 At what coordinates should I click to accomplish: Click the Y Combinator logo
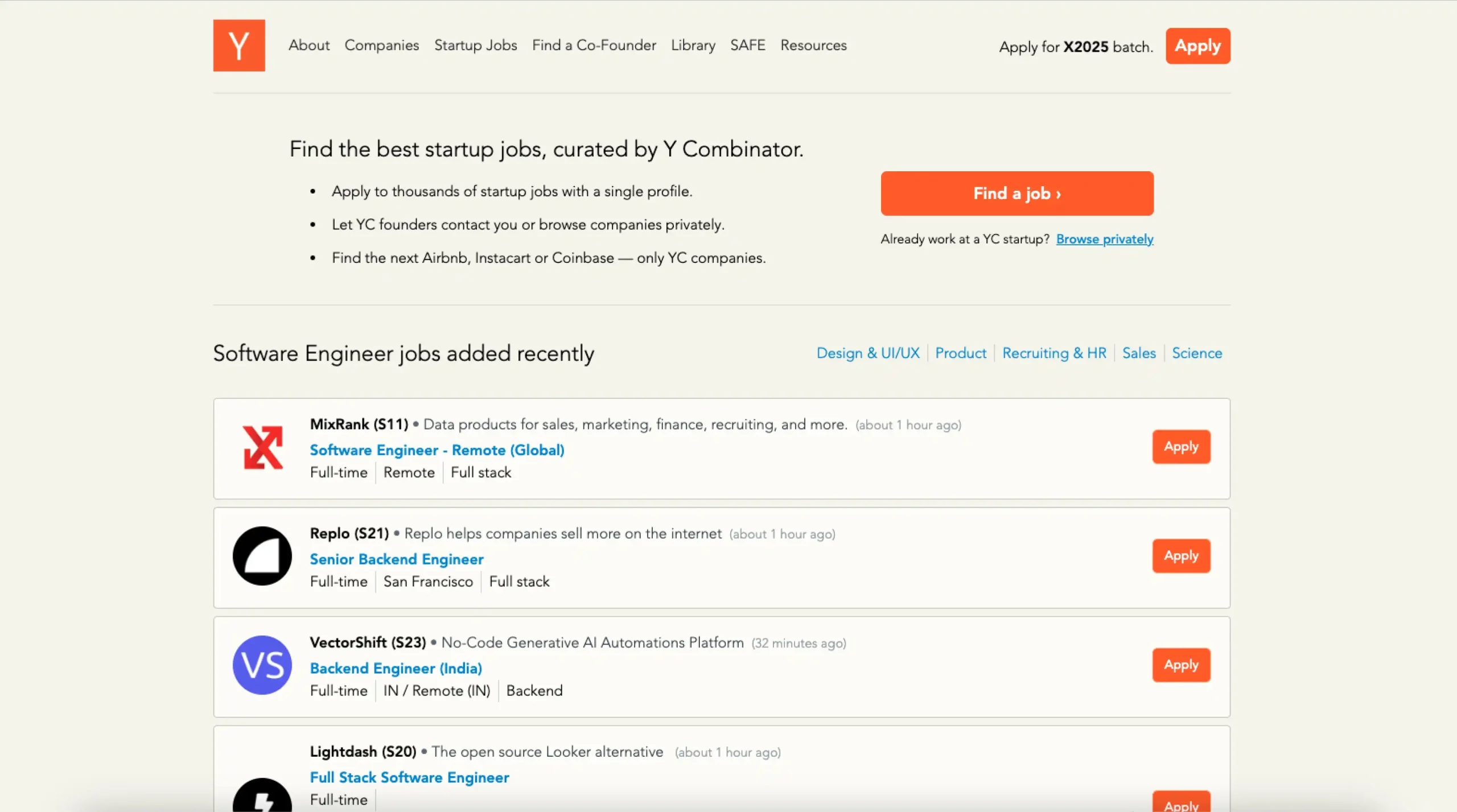pos(239,46)
